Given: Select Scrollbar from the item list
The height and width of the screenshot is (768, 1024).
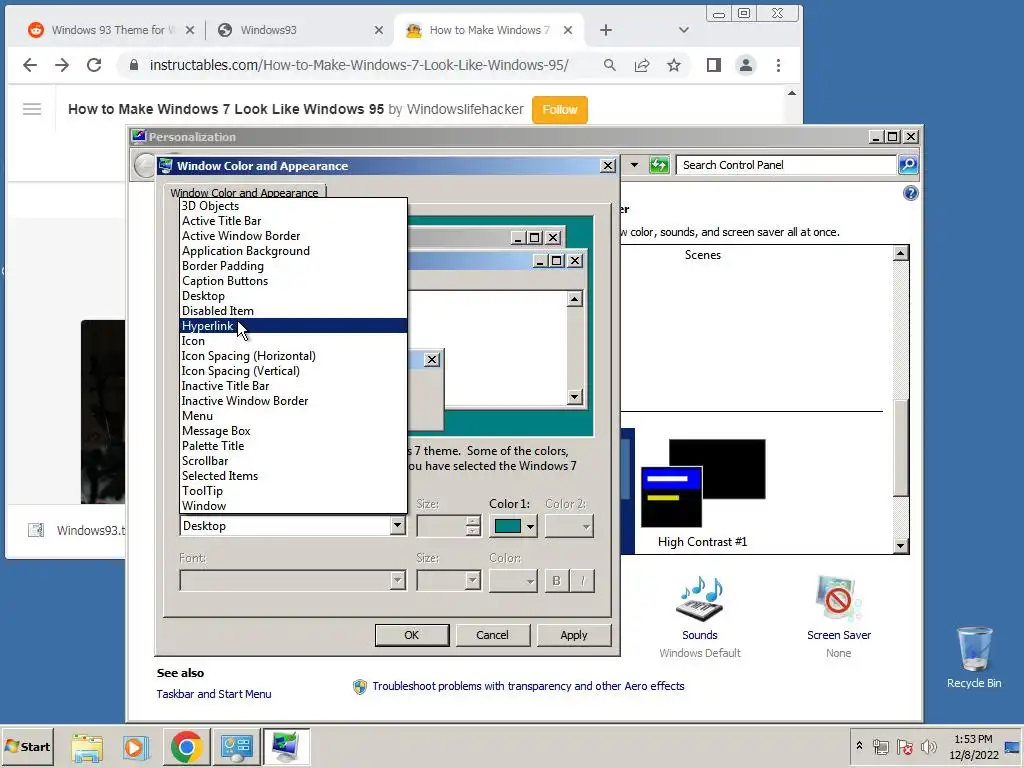Looking at the screenshot, I should pyautogui.click(x=293, y=461).
